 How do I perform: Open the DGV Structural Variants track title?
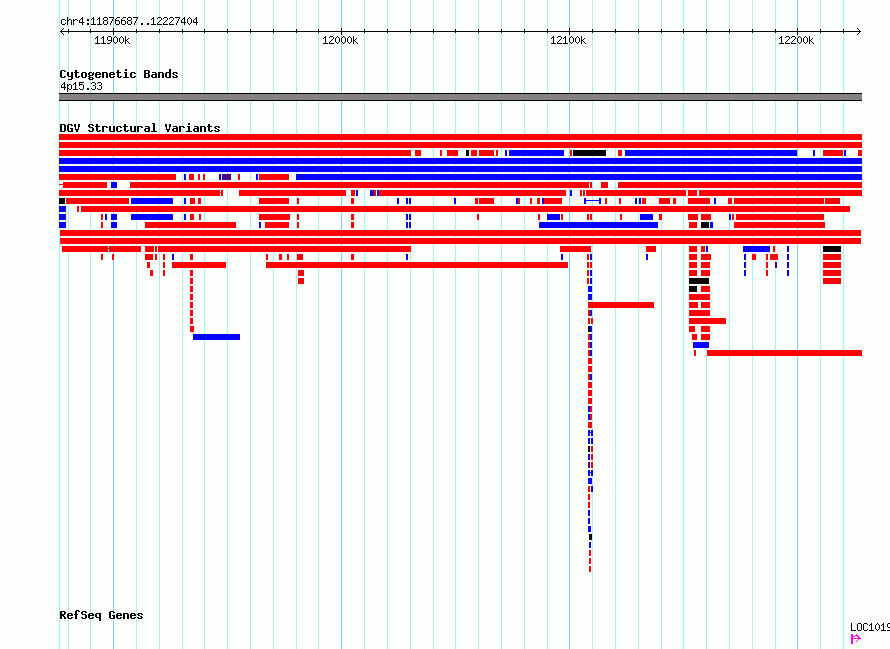(x=140, y=128)
